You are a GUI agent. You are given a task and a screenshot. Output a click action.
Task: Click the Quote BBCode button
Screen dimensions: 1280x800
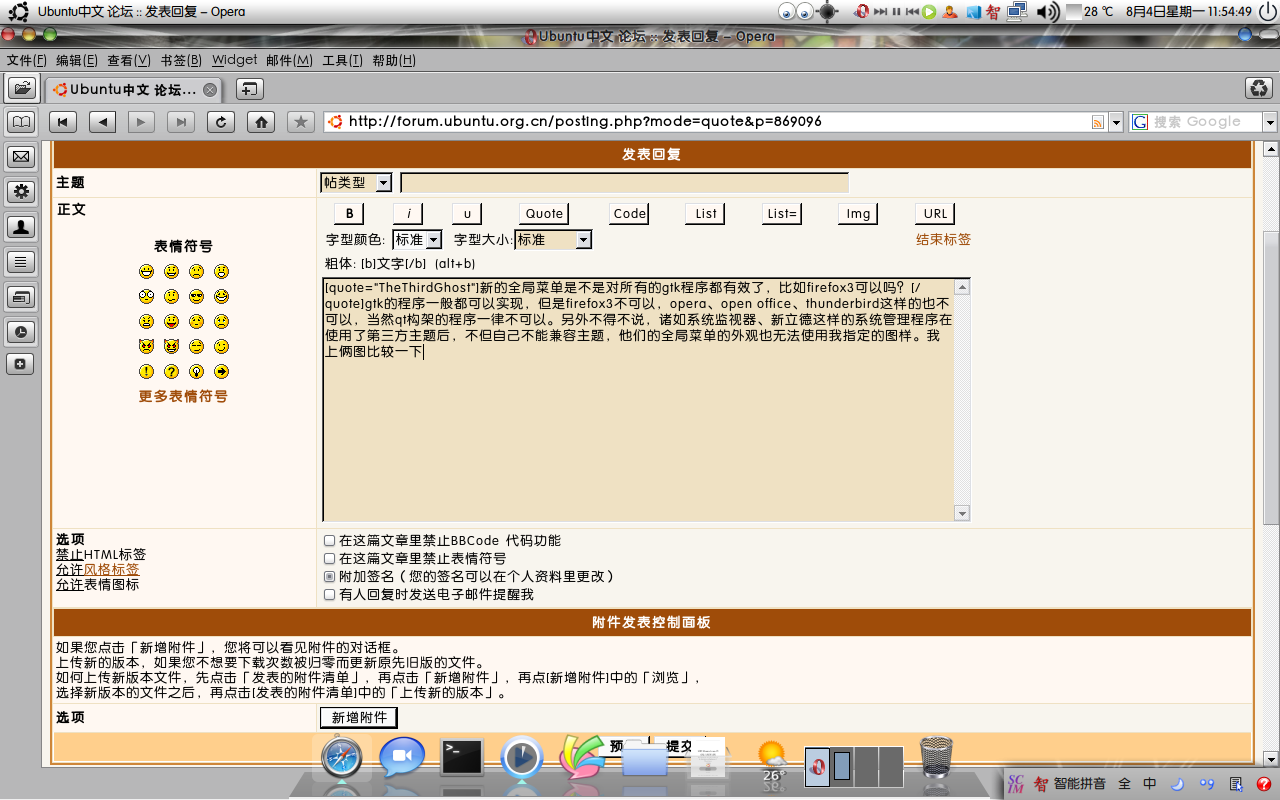point(545,214)
